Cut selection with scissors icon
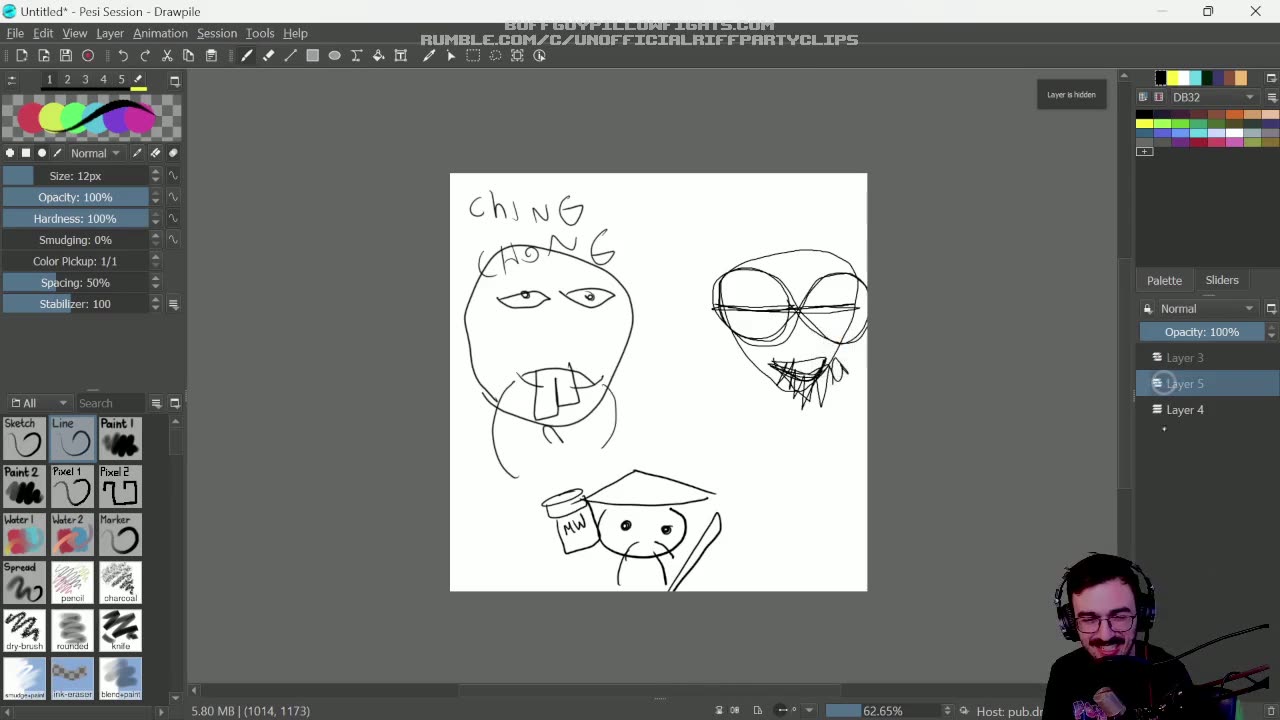1280x720 pixels. pos(167,56)
